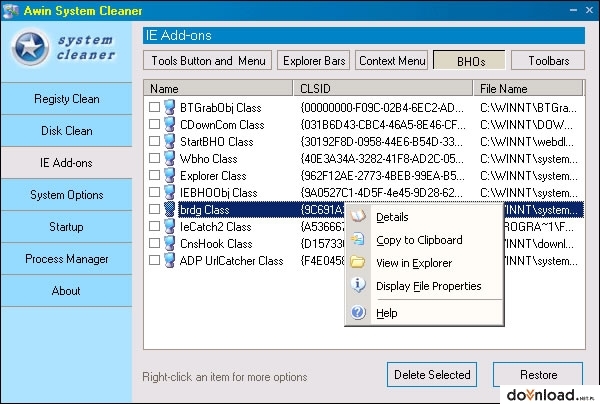Image resolution: width=600 pixels, height=404 pixels.
Task: Sort list by File Name column header
Action: pos(528,88)
